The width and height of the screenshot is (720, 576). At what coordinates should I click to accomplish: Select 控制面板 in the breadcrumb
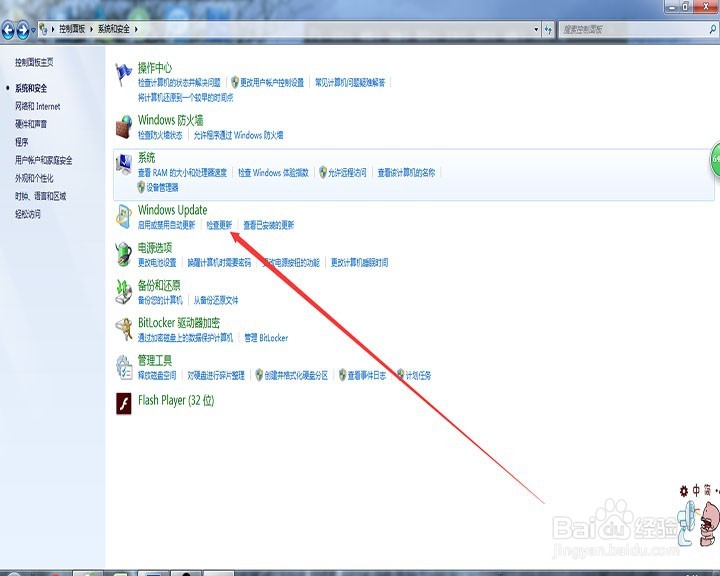point(72,29)
